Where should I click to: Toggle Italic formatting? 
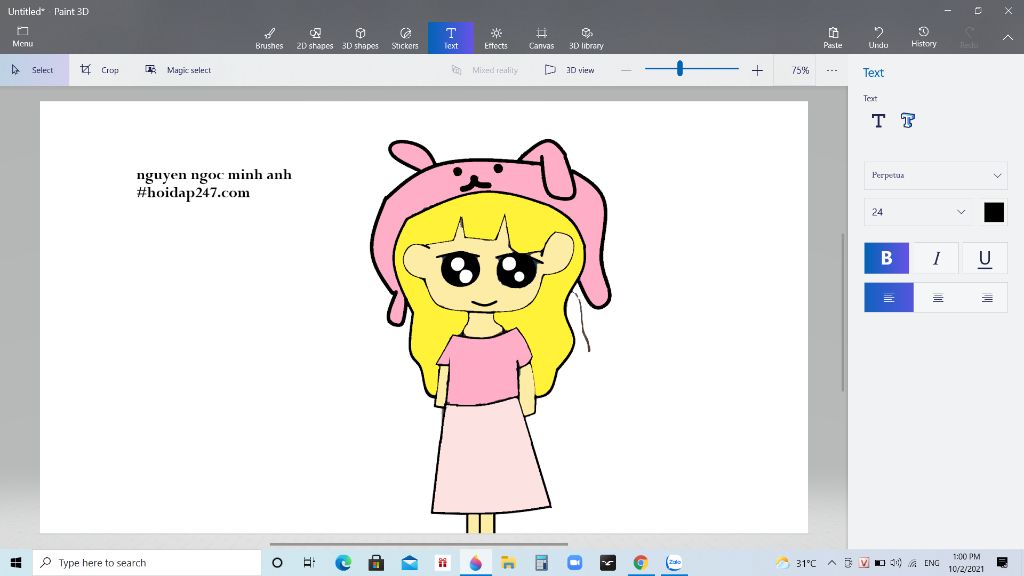point(936,258)
